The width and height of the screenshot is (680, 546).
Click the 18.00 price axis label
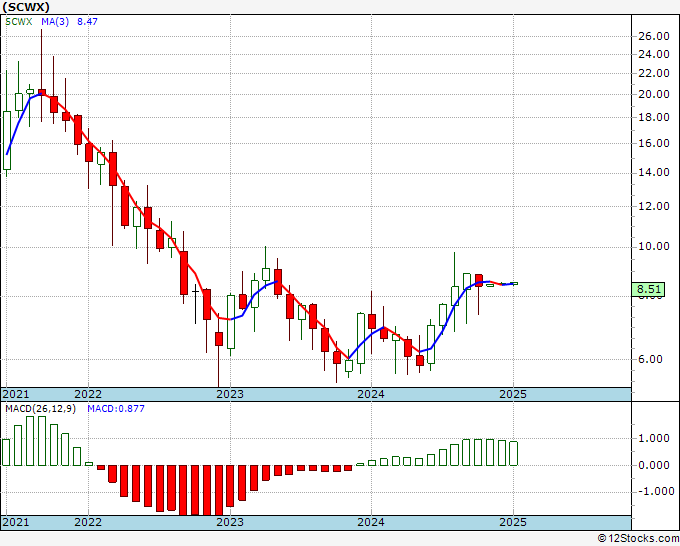654,117
